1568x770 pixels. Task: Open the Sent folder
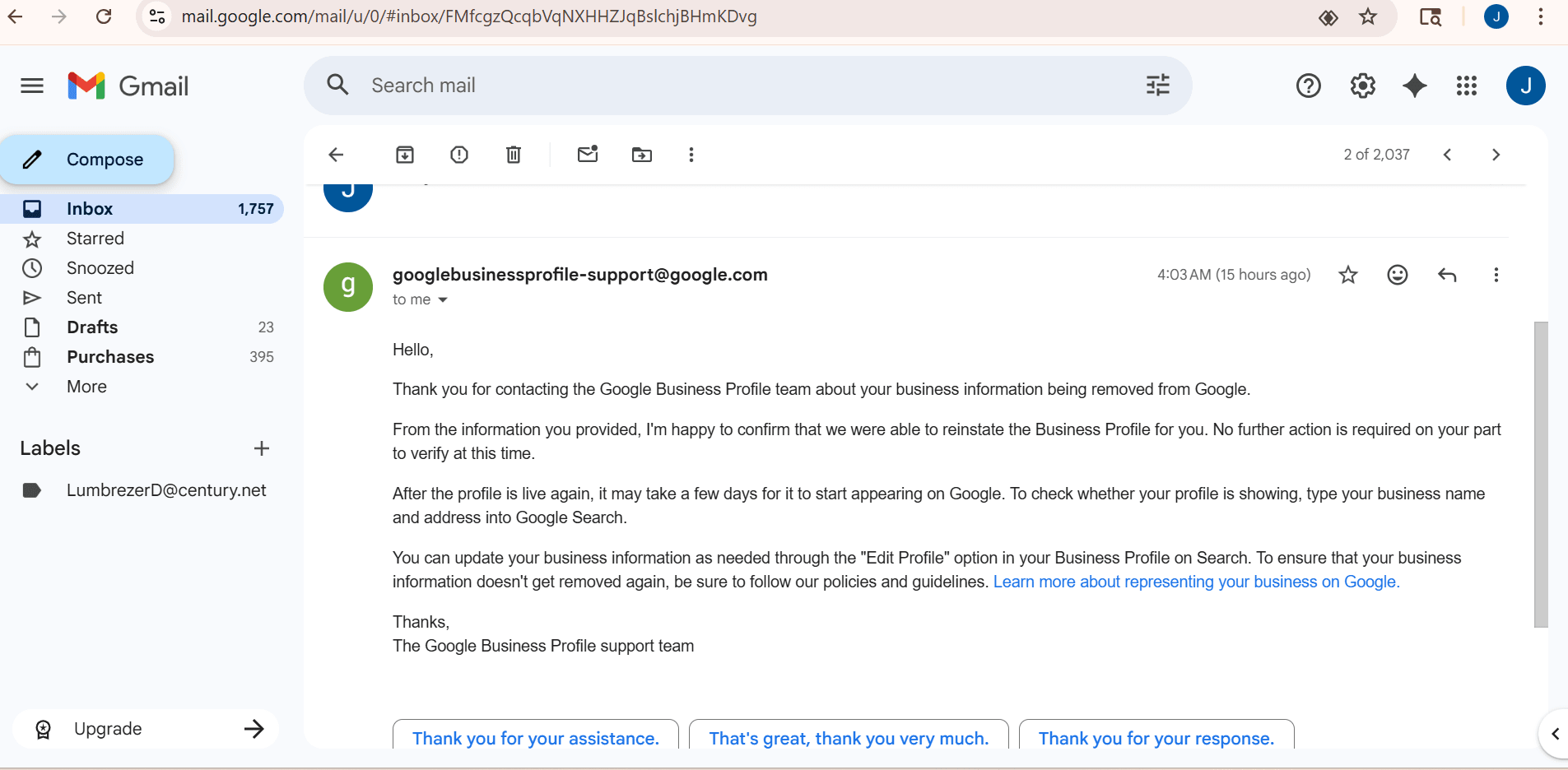point(142,298)
